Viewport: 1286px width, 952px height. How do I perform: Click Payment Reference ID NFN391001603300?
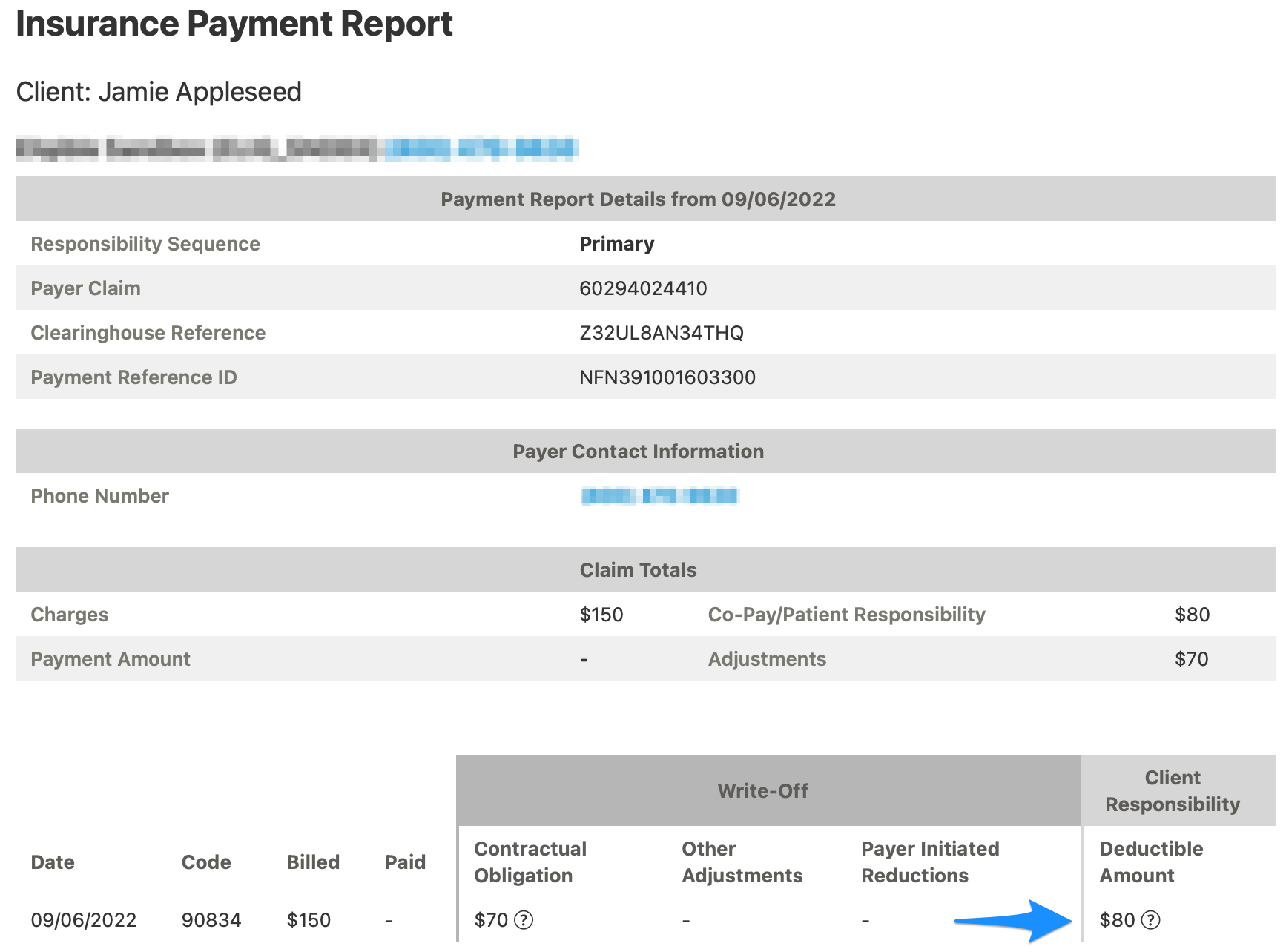[667, 377]
